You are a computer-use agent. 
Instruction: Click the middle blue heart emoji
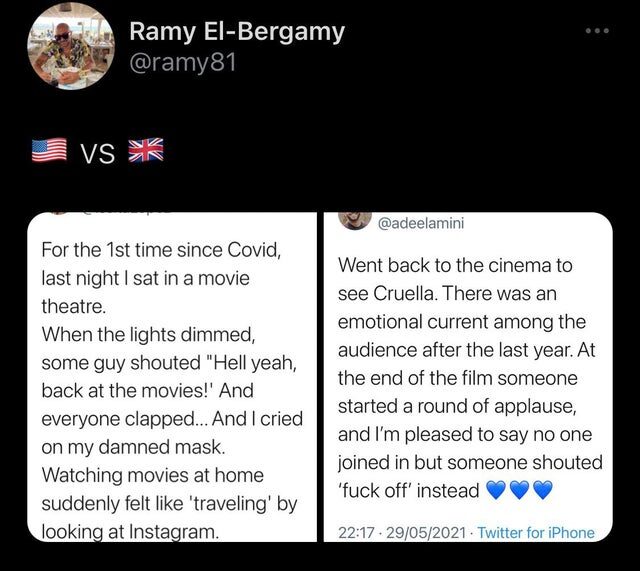520,489
